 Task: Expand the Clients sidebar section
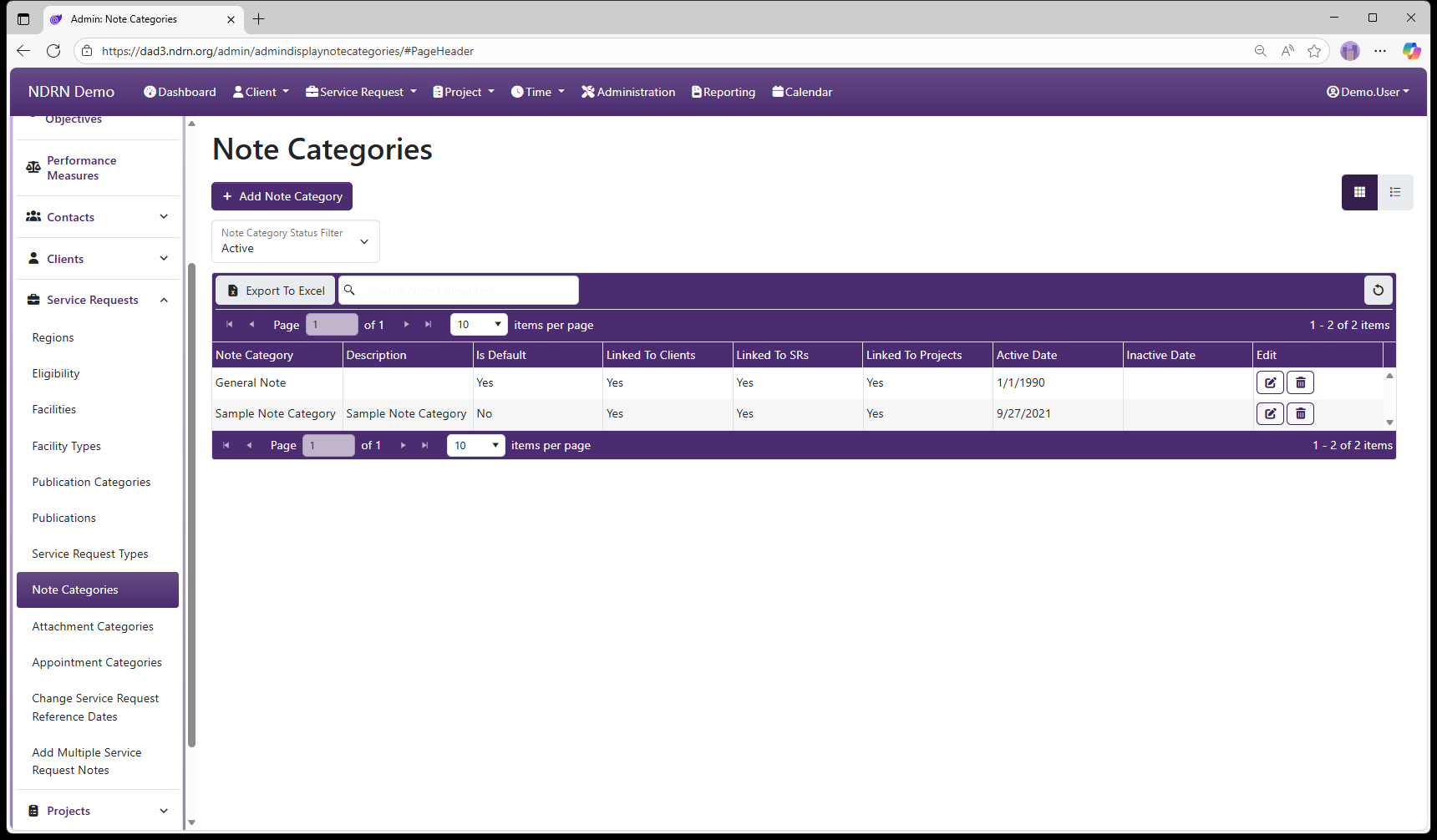pos(98,259)
